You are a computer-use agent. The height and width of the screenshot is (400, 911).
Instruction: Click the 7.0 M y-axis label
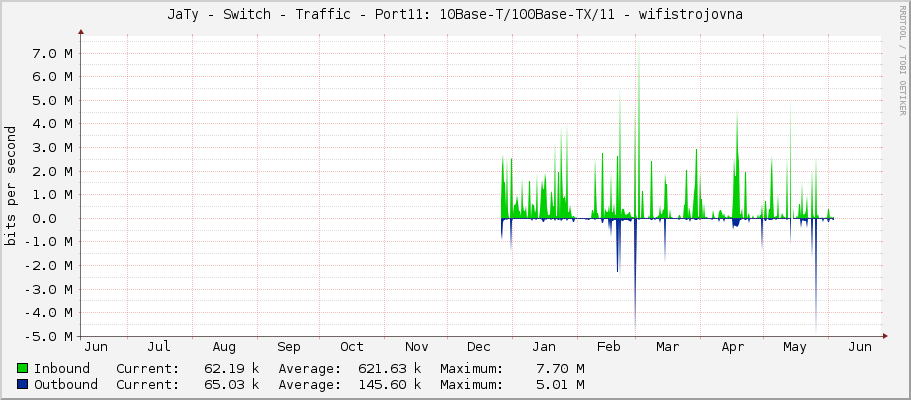pos(53,53)
